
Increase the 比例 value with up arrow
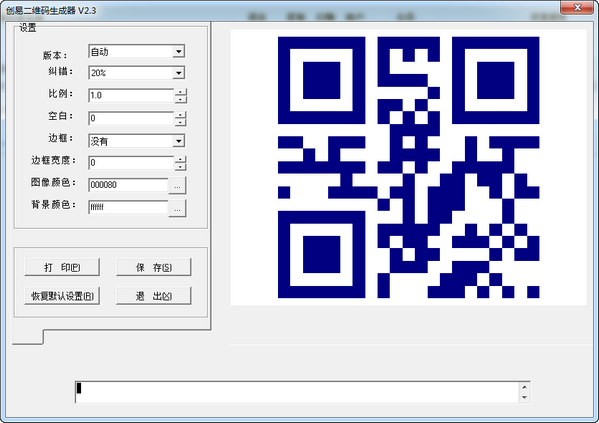pos(181,92)
